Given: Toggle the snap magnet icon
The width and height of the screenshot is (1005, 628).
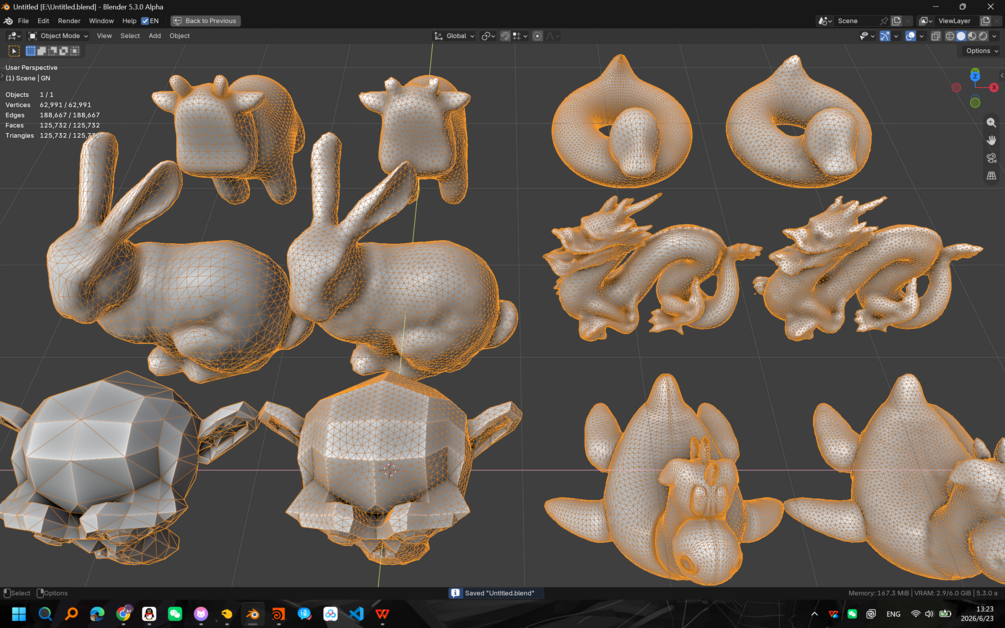Looking at the screenshot, I should 505,36.
